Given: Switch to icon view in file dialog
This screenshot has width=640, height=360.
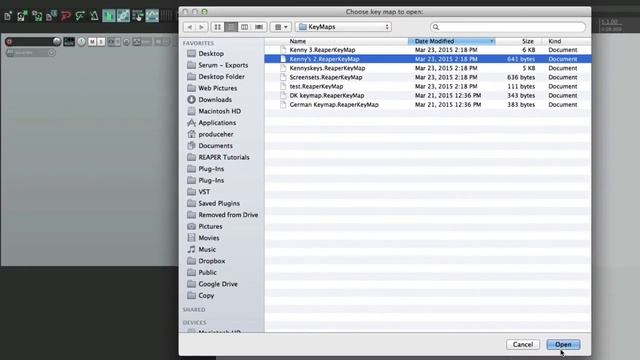Looking at the screenshot, I should point(218,27).
